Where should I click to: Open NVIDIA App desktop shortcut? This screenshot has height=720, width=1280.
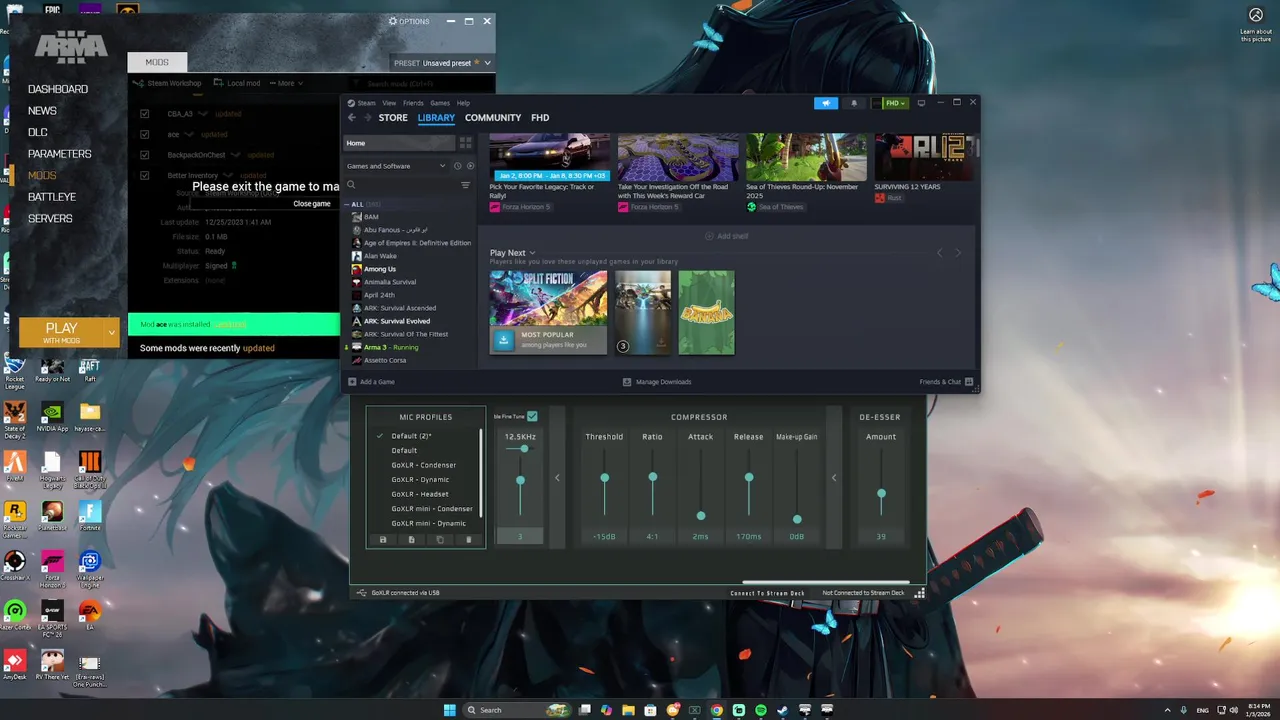(52, 417)
